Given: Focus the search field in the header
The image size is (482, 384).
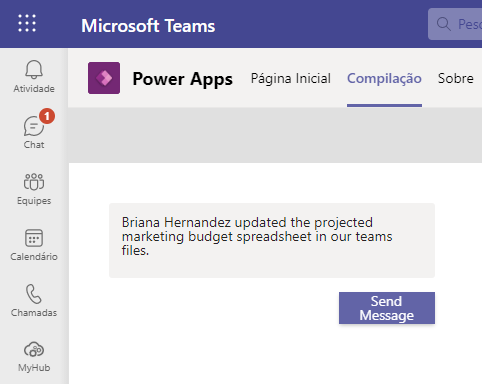Looking at the screenshot, I should (455, 24).
